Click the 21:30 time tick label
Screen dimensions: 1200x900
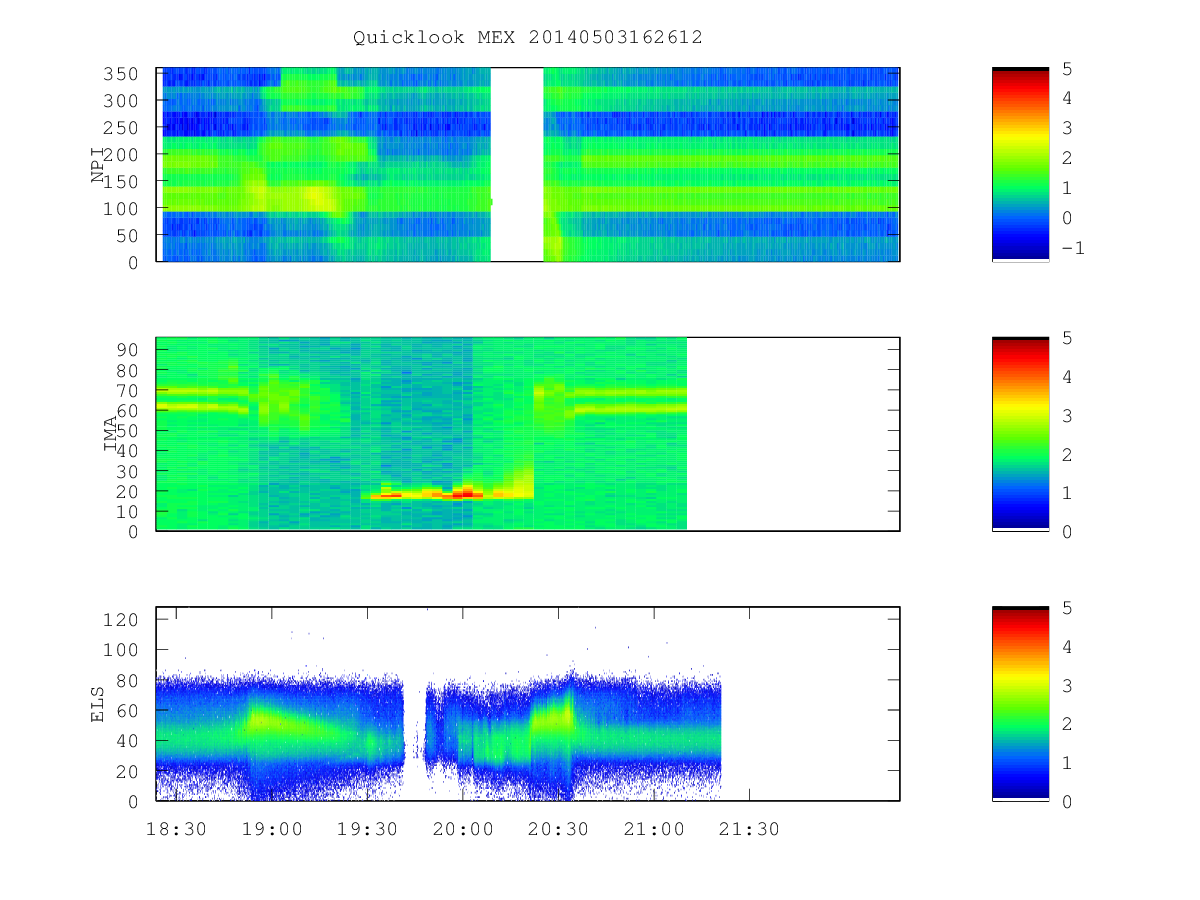(748, 830)
